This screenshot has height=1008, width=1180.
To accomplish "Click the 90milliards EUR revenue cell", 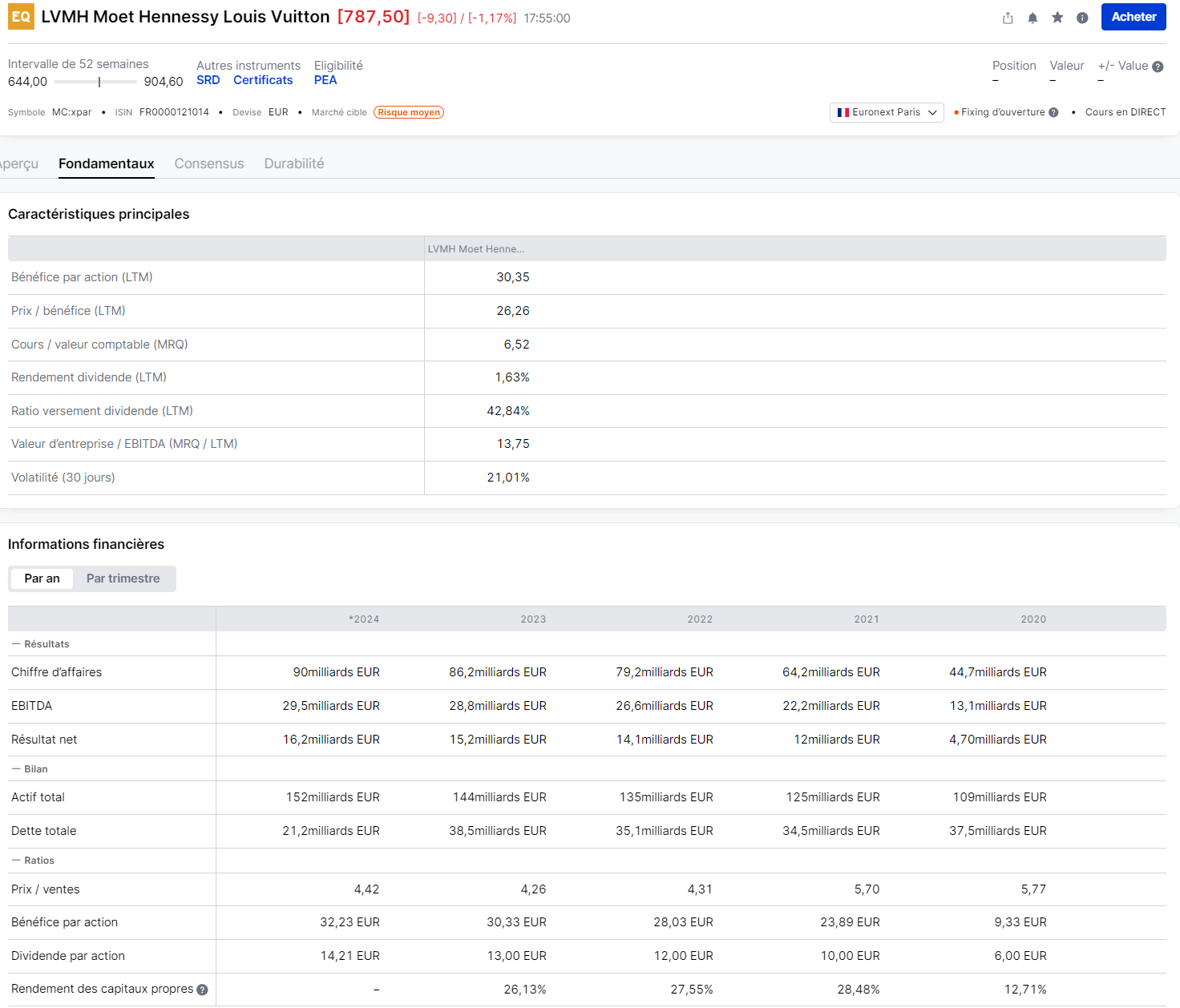I will click(x=337, y=672).
